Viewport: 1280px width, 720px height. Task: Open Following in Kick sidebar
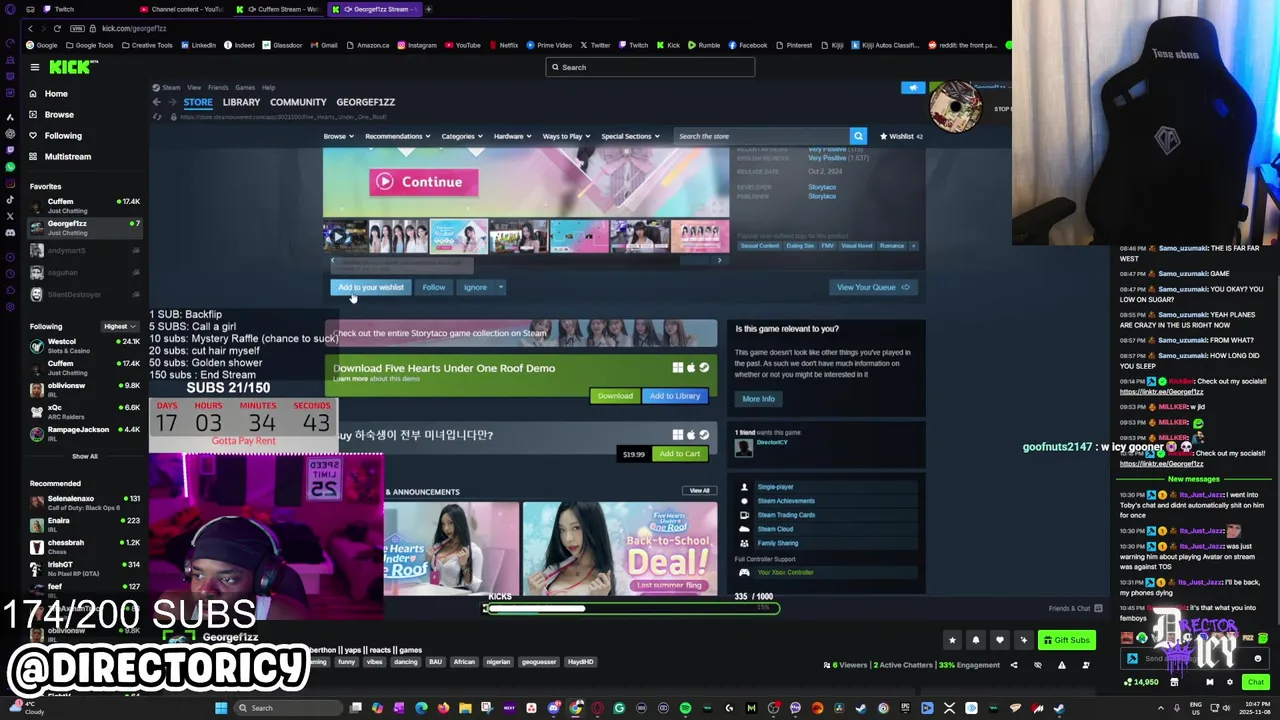[63, 136]
